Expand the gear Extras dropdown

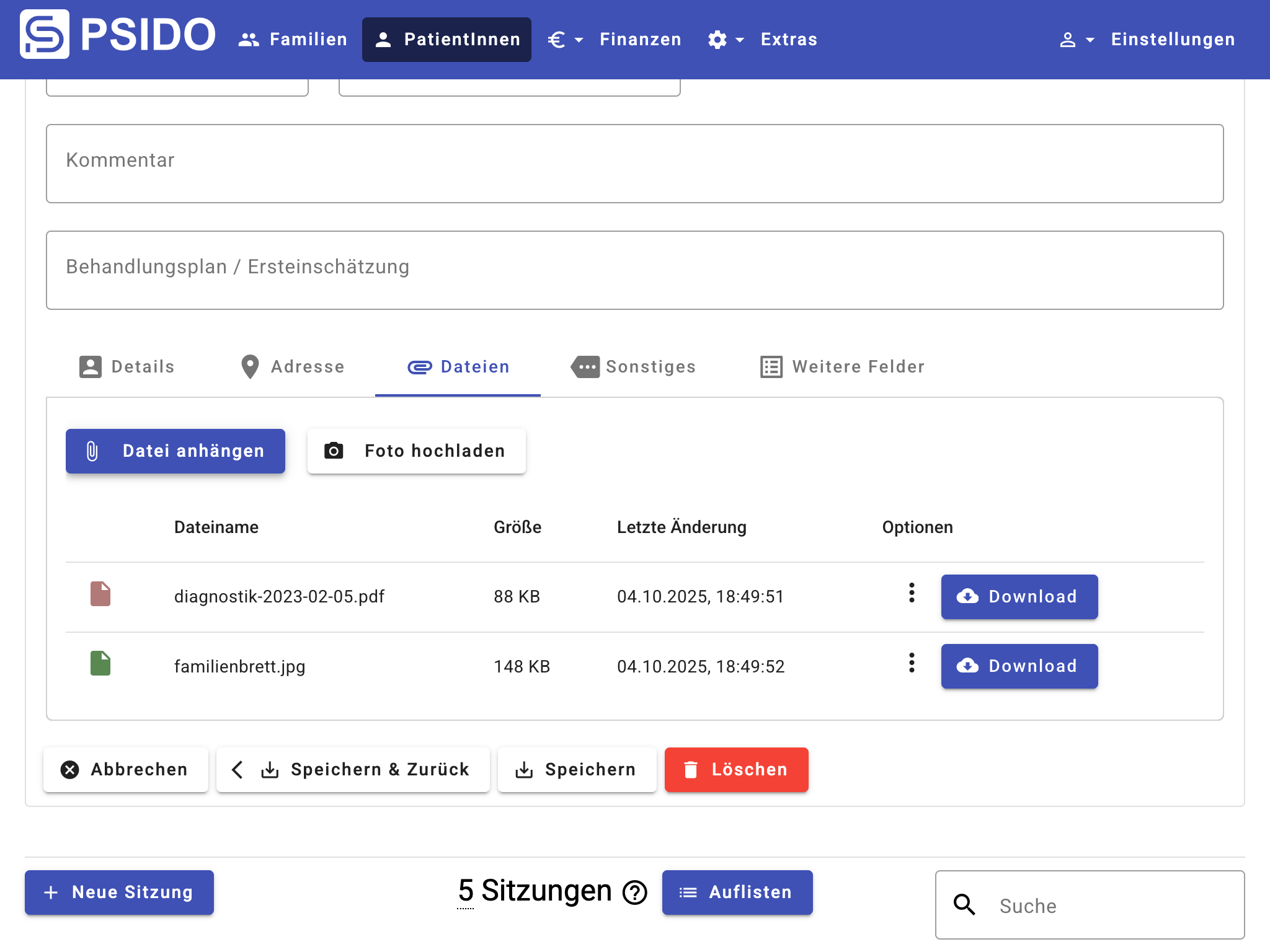pyautogui.click(x=763, y=40)
